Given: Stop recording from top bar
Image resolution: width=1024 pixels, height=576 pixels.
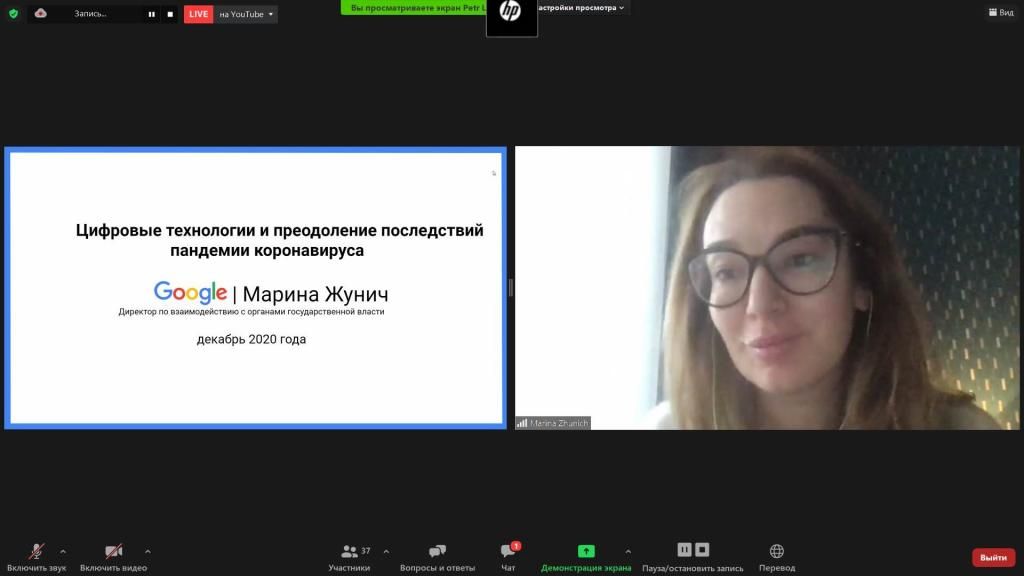Looking at the screenshot, I should (170, 14).
